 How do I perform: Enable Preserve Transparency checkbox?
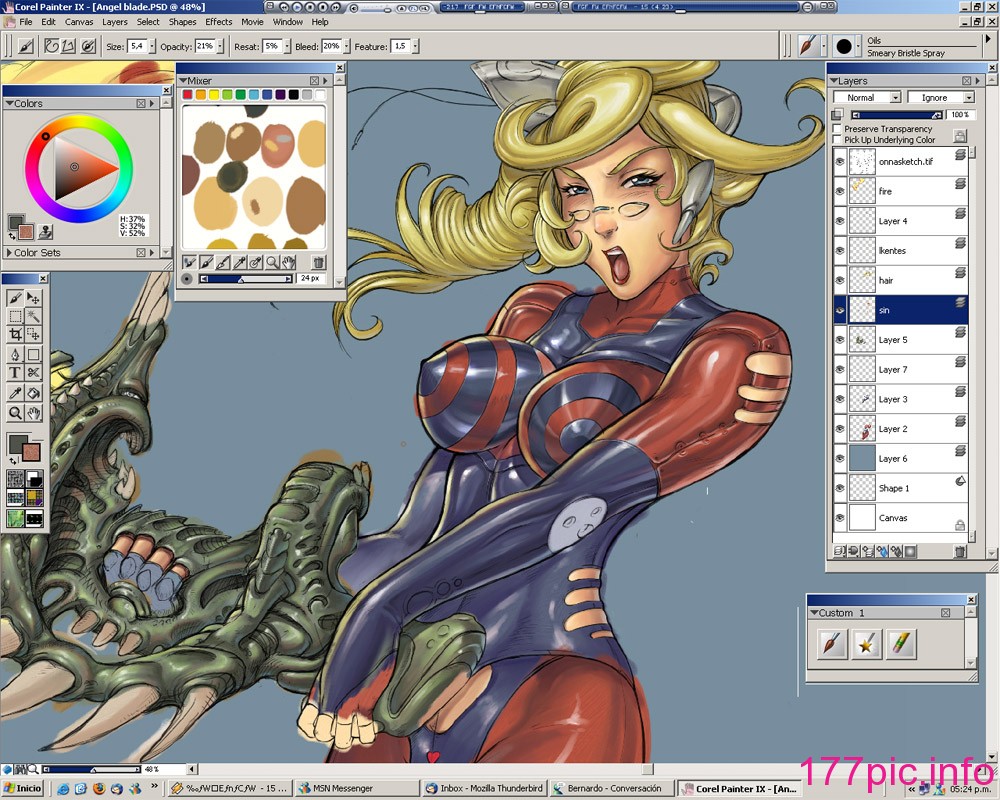tap(837, 129)
